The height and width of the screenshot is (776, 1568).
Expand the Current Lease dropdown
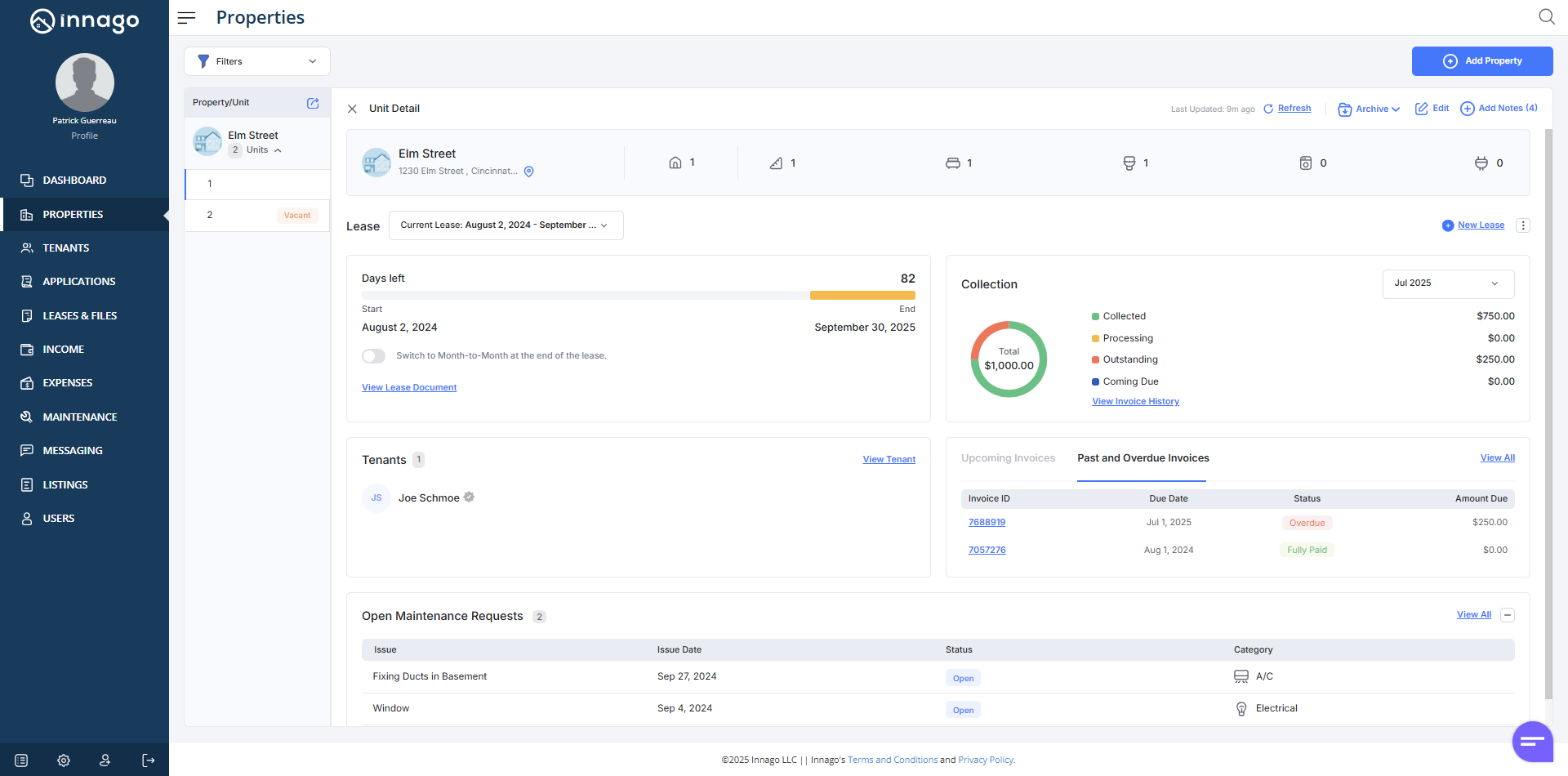(x=506, y=225)
